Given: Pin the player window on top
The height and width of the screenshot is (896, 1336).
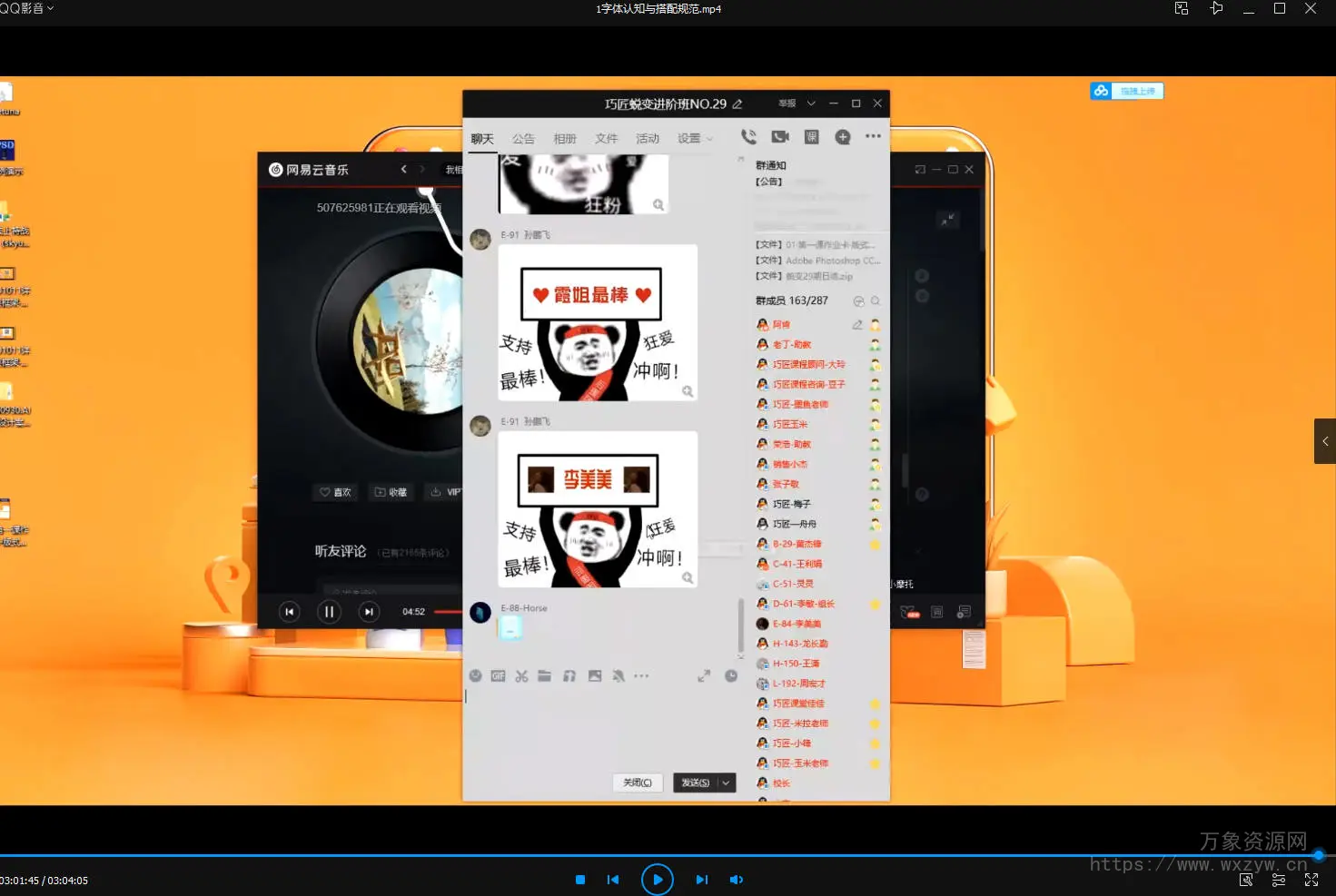Looking at the screenshot, I should [1216, 8].
